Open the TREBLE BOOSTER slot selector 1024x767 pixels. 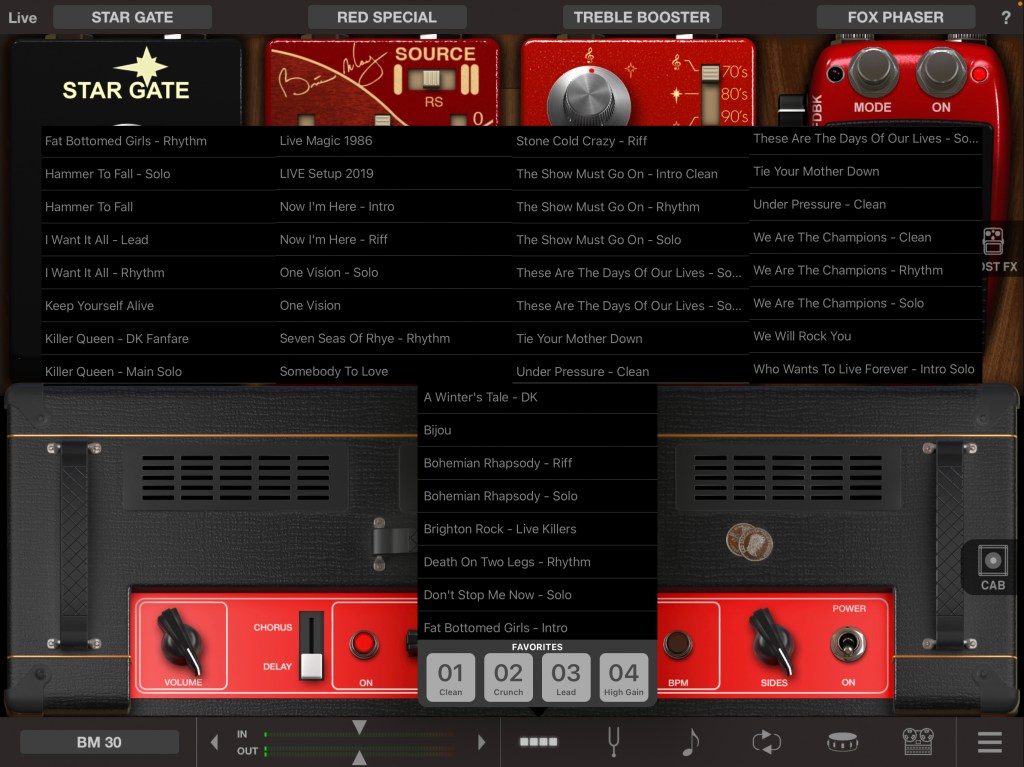pyautogui.click(x=641, y=17)
